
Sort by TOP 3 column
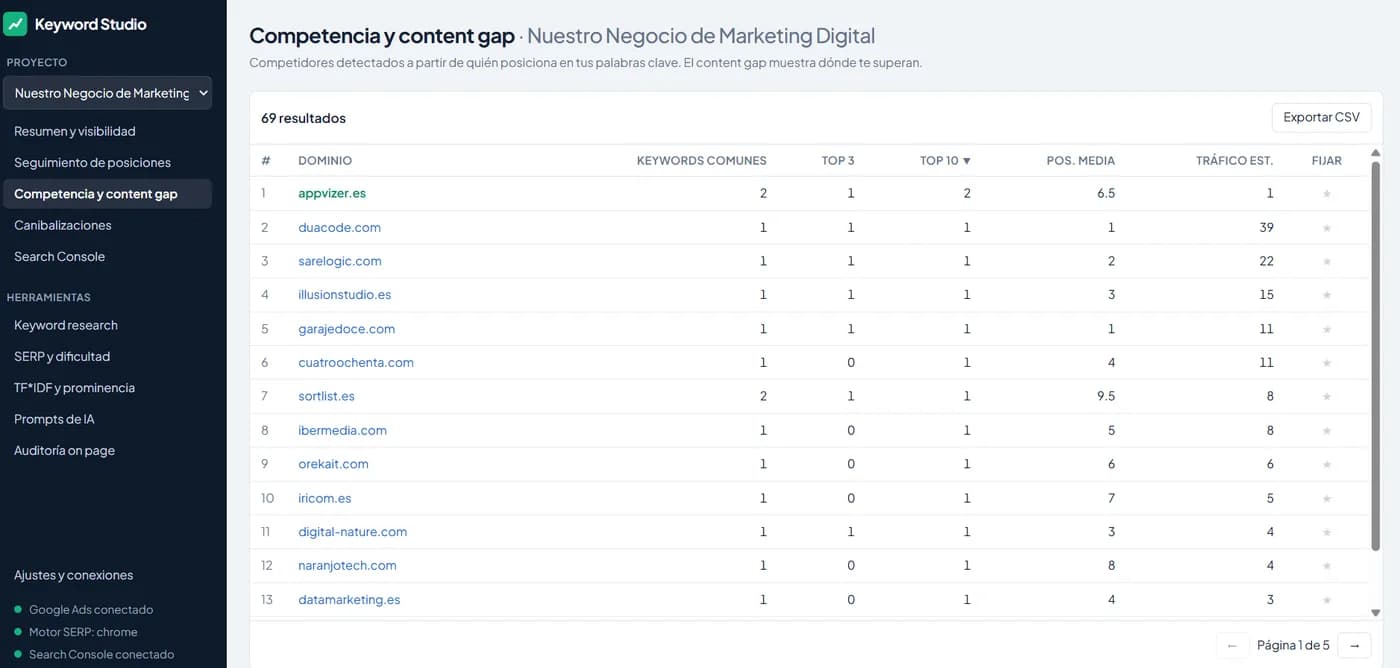(838, 160)
